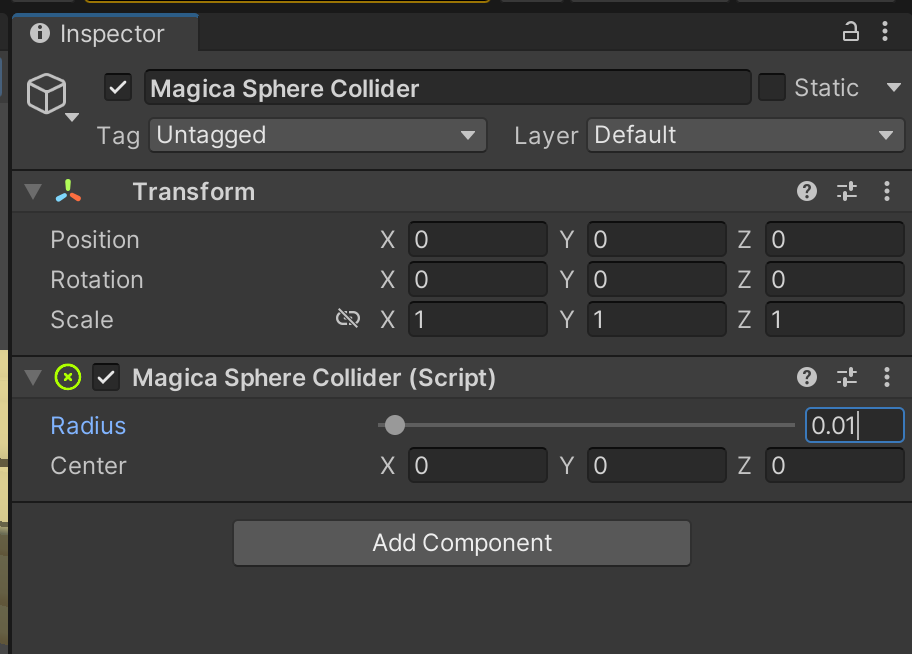Click the Rotation Z field

[835, 279]
